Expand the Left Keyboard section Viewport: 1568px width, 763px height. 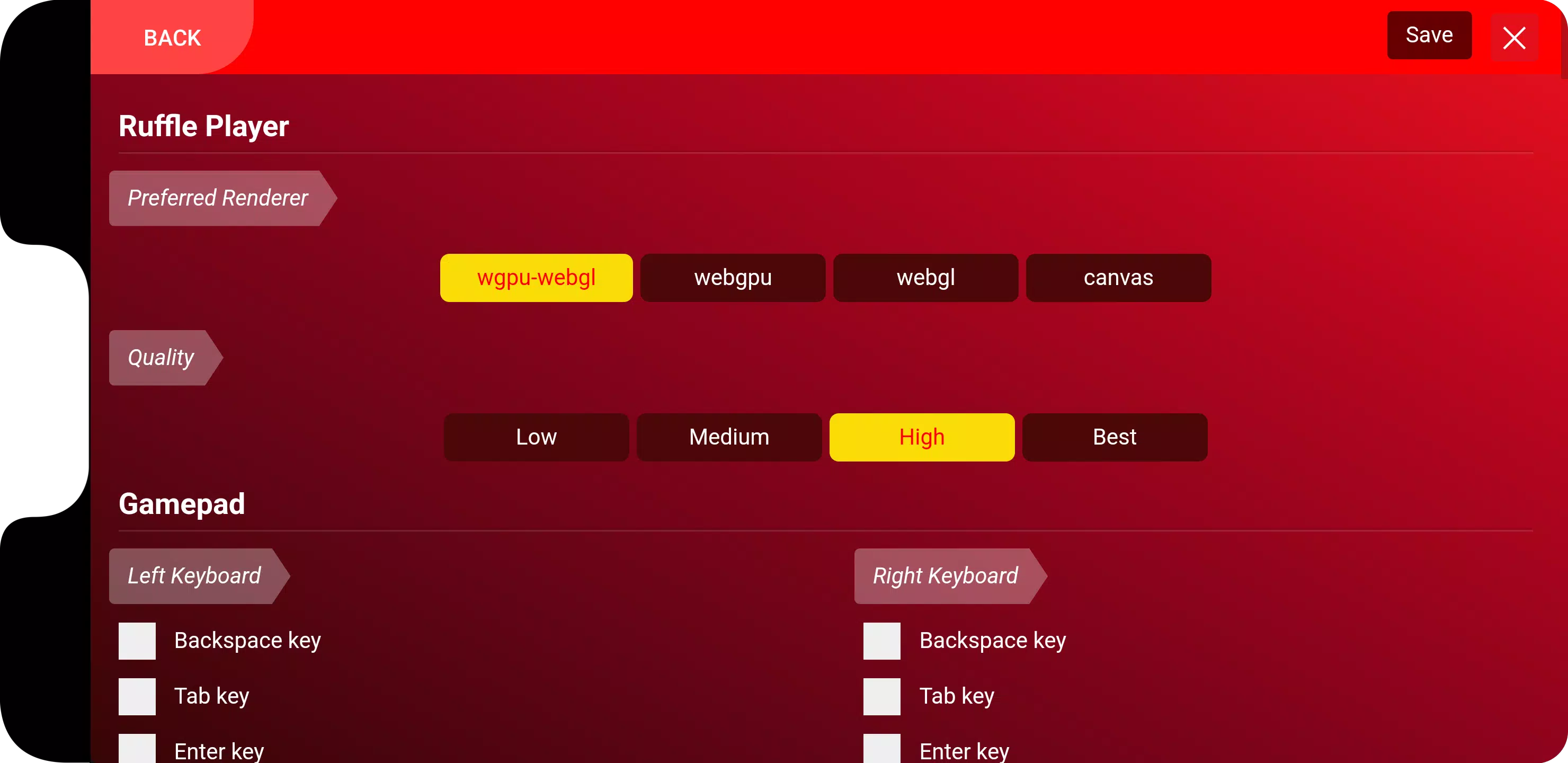click(194, 576)
